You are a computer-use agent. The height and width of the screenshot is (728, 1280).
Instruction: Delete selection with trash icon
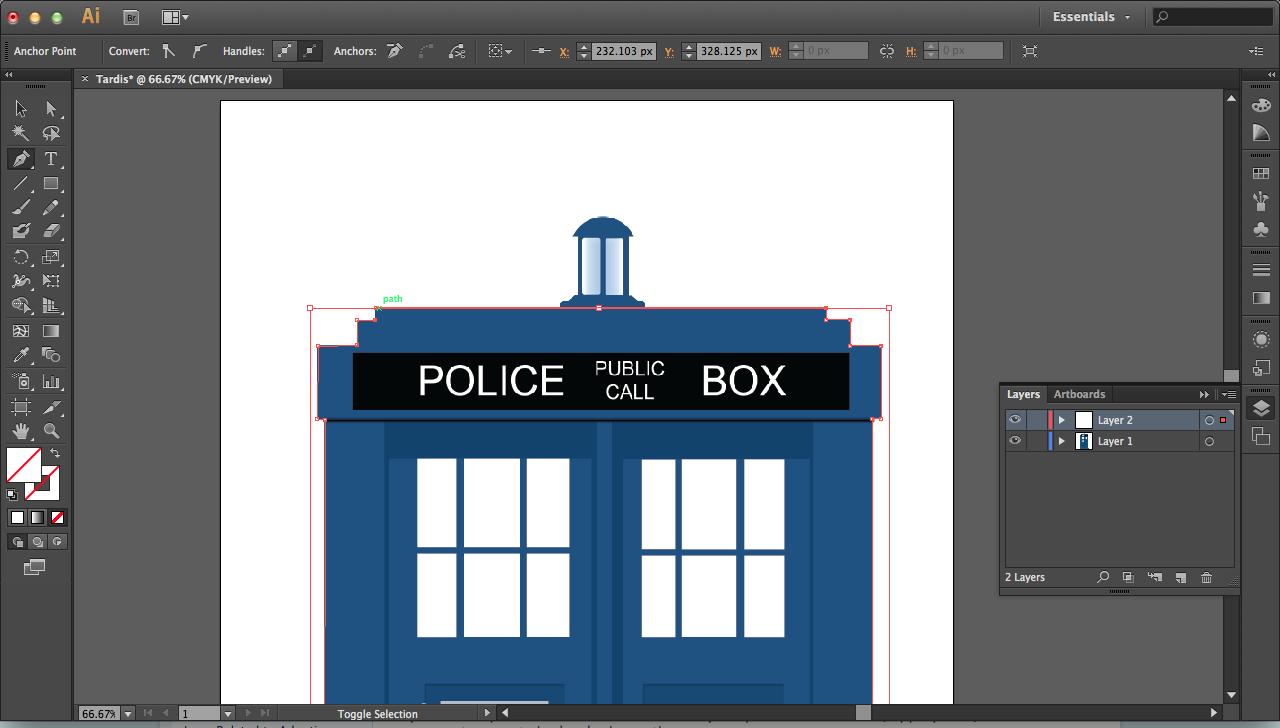tap(1206, 577)
